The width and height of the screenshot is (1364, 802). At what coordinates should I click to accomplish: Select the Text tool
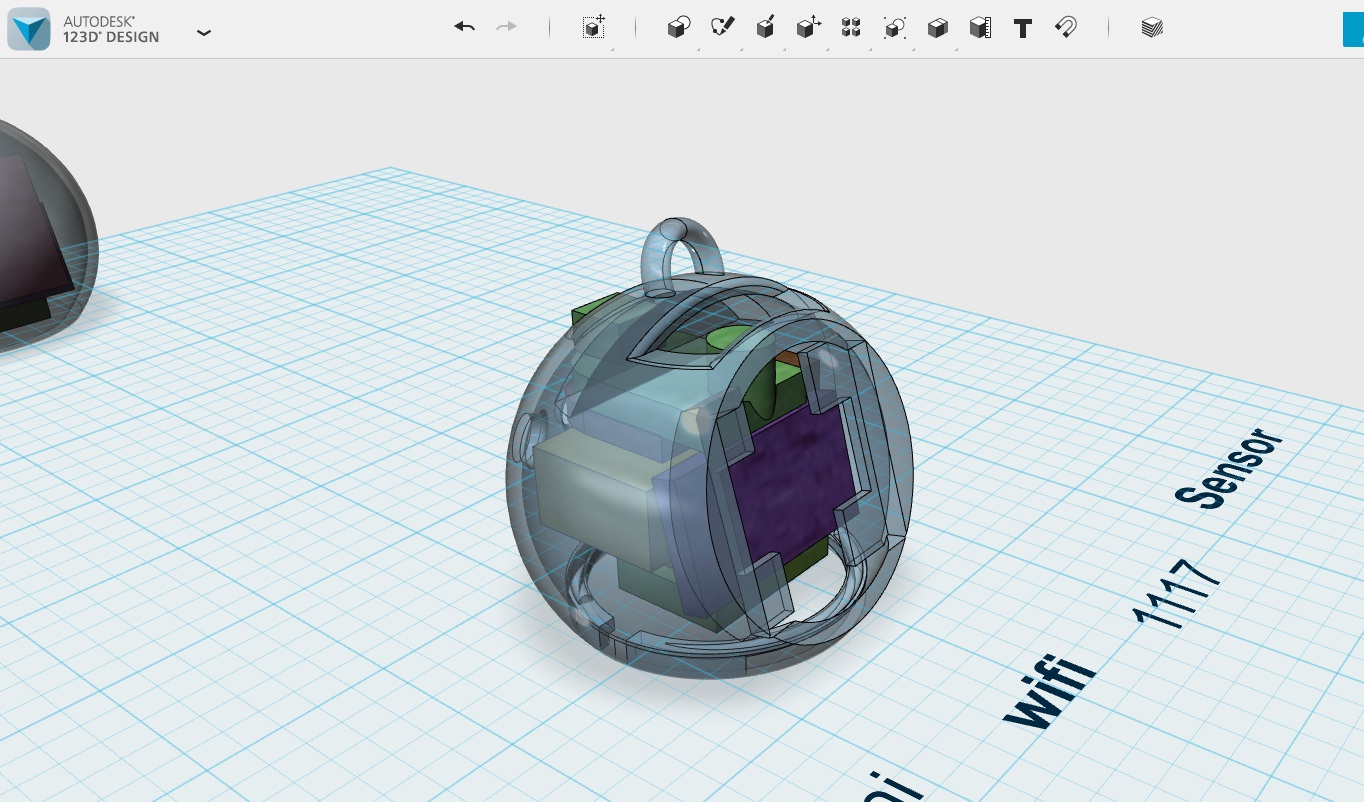tap(1022, 27)
